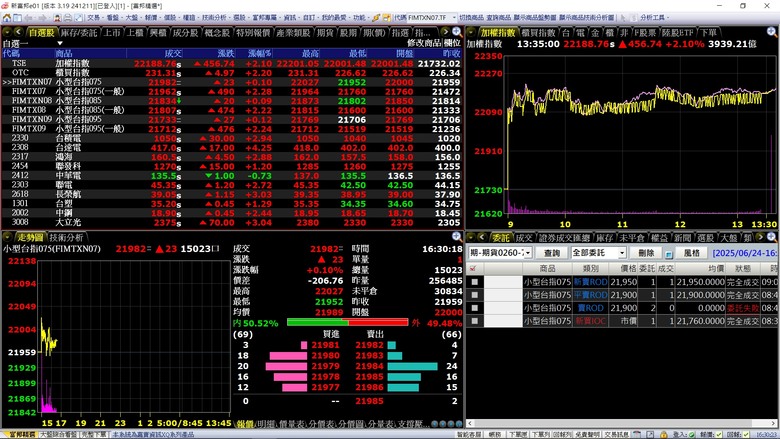
Task: Open the 交易 menu
Action: (x=95, y=17)
